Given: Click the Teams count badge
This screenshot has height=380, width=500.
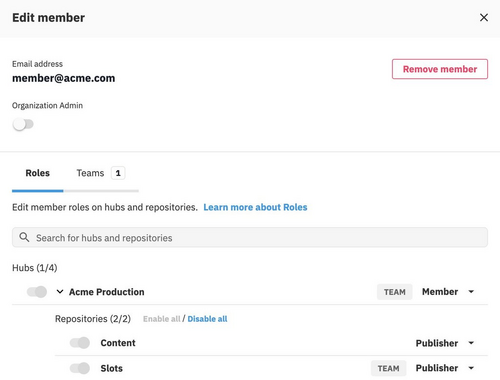Looking at the screenshot, I should [118, 173].
